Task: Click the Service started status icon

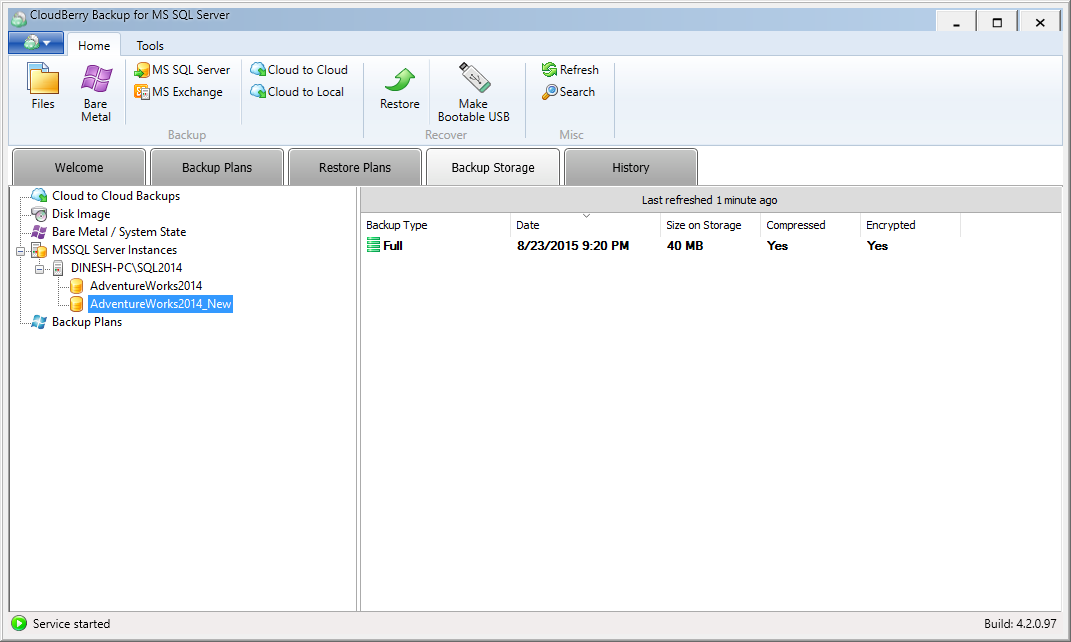Action: click(x=19, y=623)
